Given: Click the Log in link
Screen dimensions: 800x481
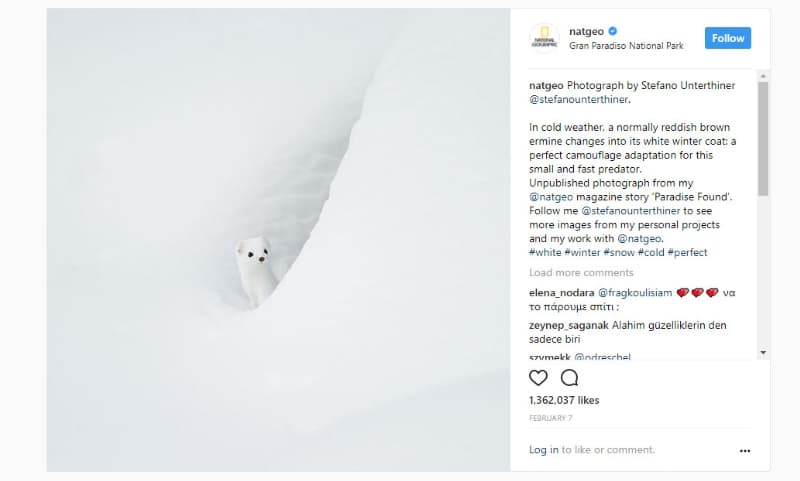Looking at the screenshot, I should (544, 450).
